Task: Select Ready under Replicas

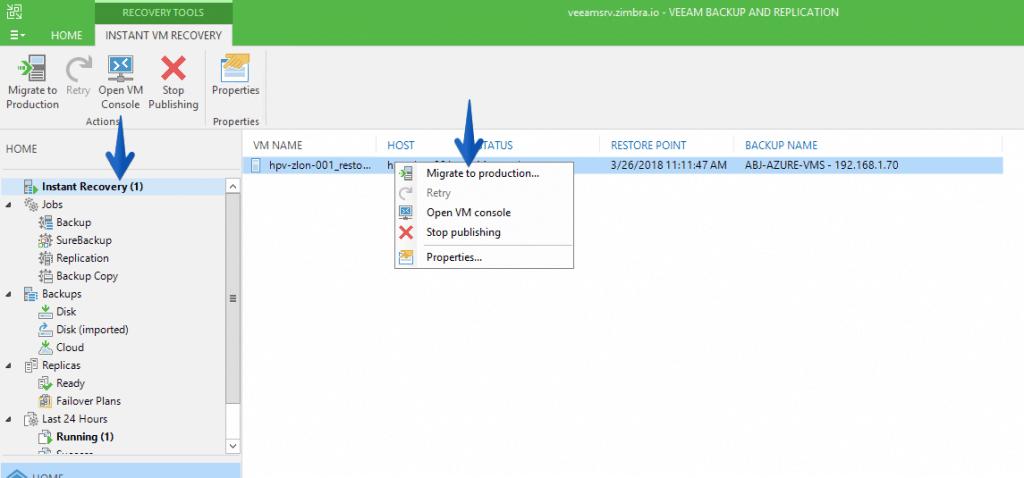Action: tap(71, 383)
